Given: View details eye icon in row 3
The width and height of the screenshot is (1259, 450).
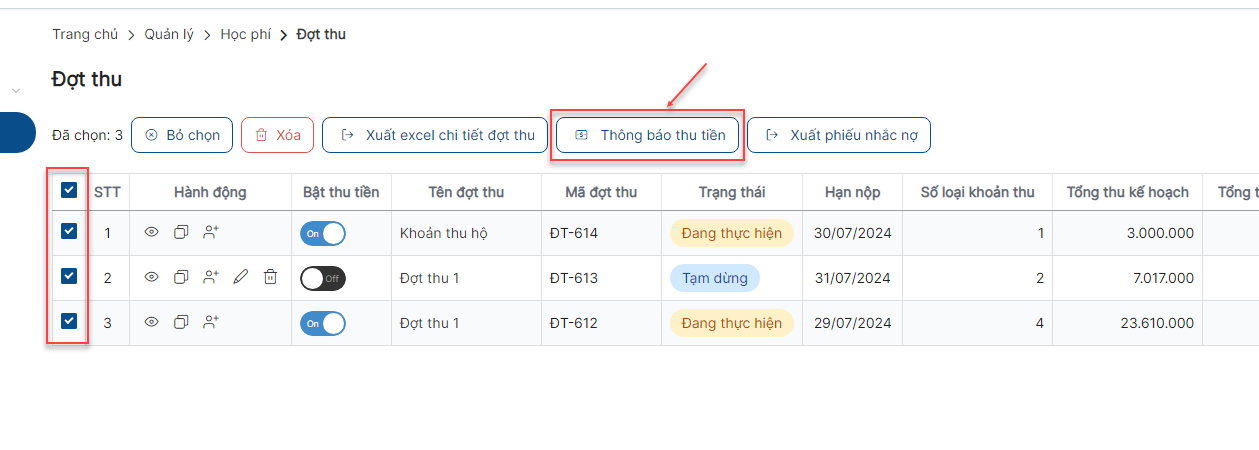Looking at the screenshot, I should (x=152, y=322).
